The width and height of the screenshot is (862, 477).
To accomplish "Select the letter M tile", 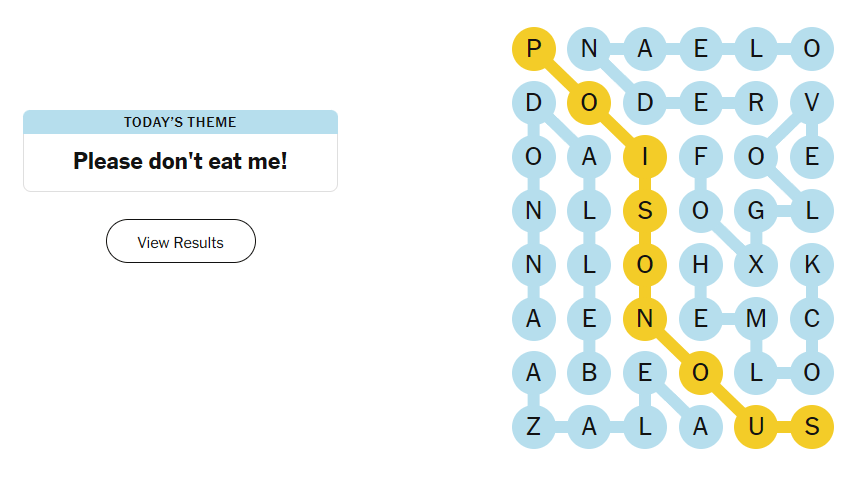I will click(x=756, y=319).
